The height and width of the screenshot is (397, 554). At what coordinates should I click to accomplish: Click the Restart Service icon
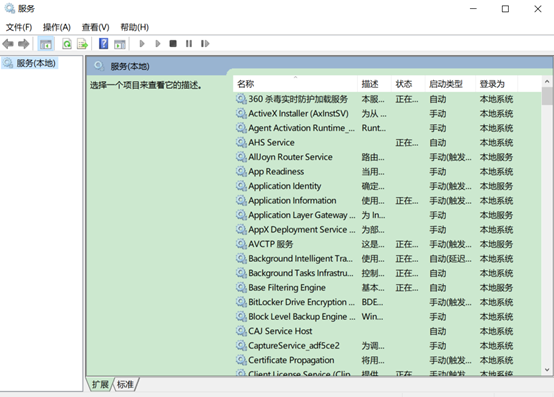click(205, 43)
